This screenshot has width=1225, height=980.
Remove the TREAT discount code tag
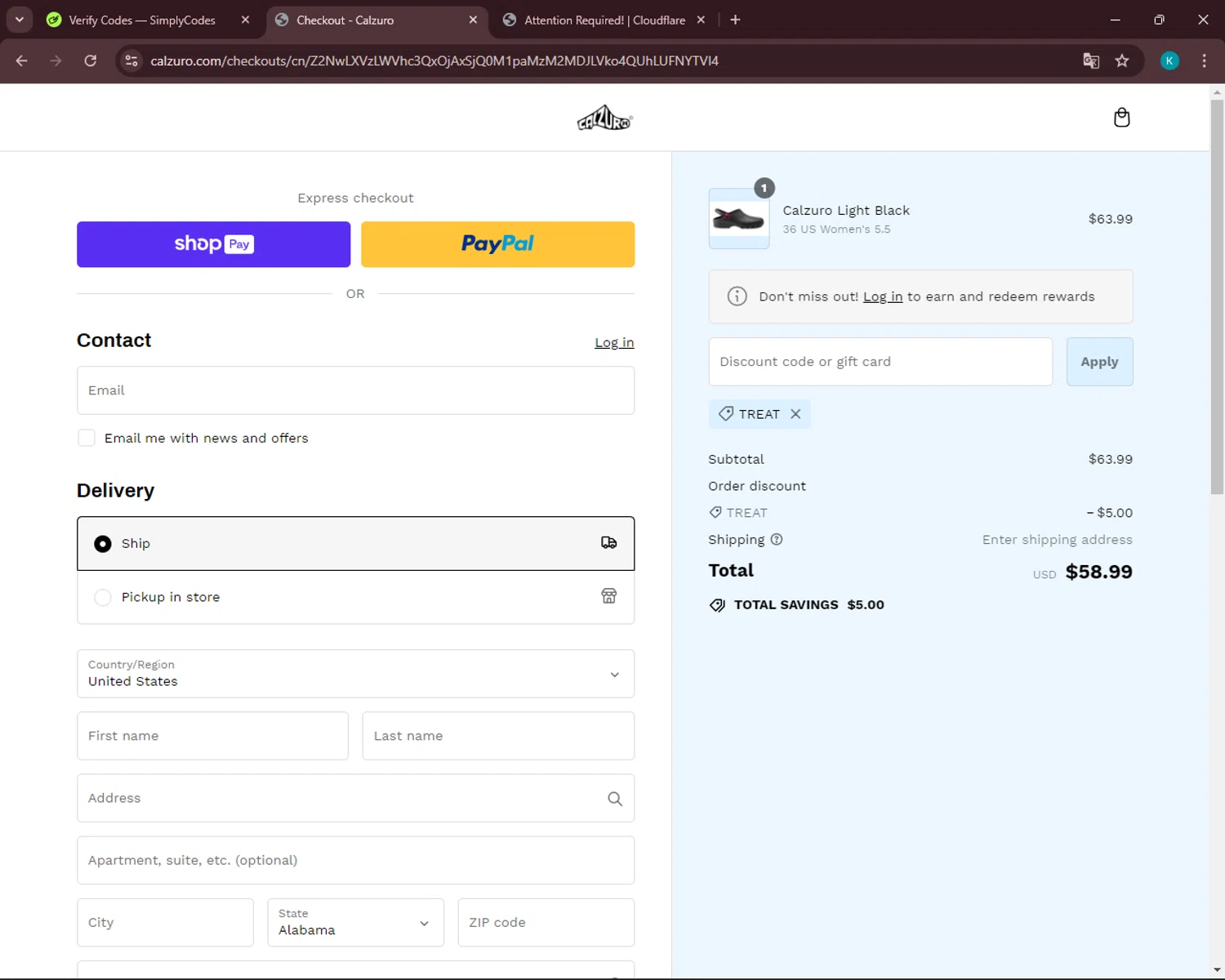[x=795, y=414]
